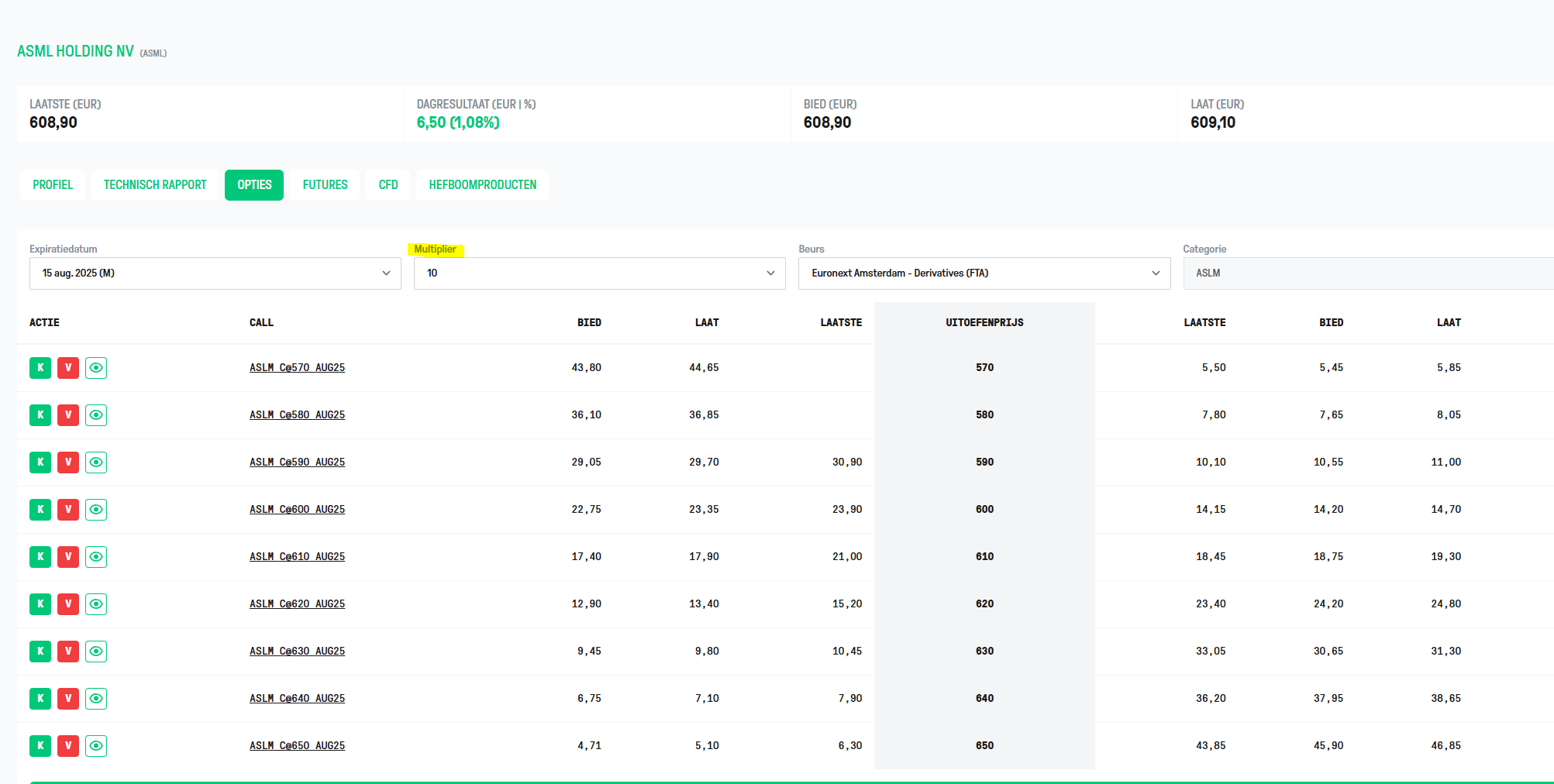Click green K buy button for strike 570
1554x784 pixels.
tap(40, 368)
